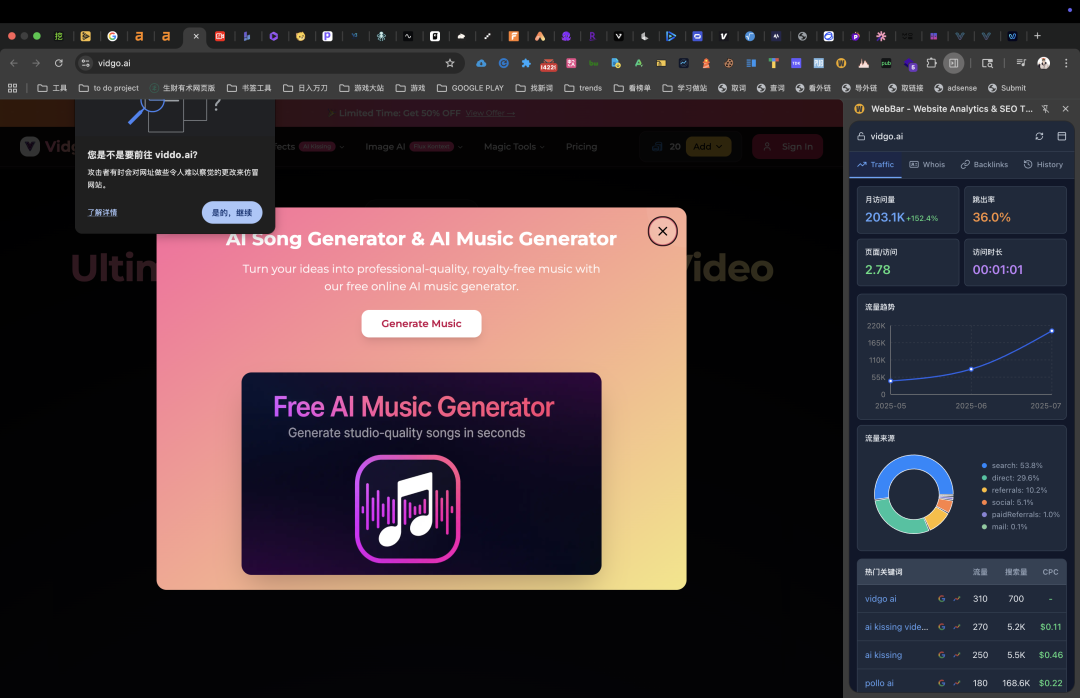Click the vidgo.ai address bar
This screenshot has height=698, width=1080.
coord(269,63)
